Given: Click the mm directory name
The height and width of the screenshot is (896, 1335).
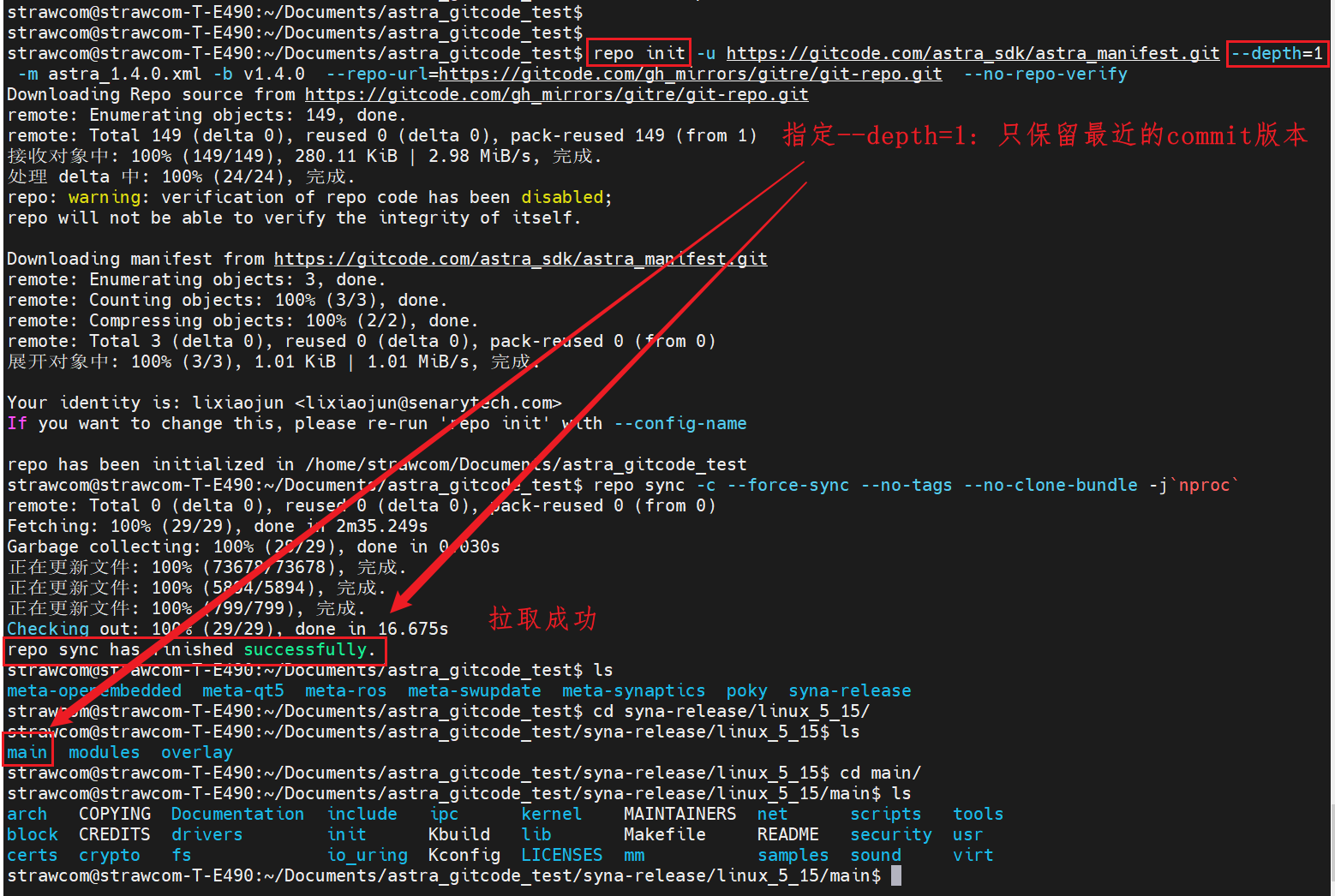Looking at the screenshot, I should pyautogui.click(x=634, y=855).
